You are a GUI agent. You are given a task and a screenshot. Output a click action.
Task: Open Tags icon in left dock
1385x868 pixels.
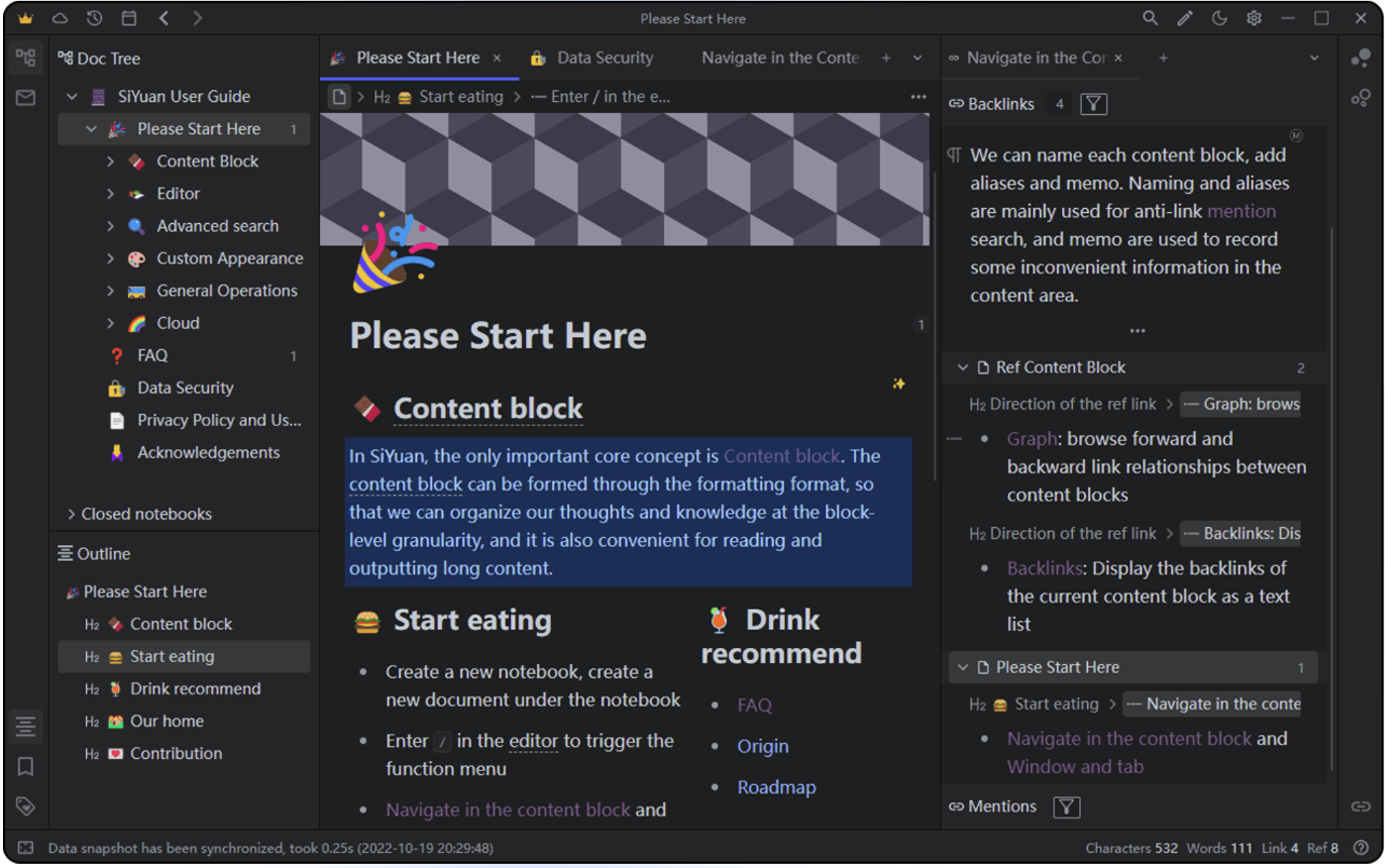point(26,806)
